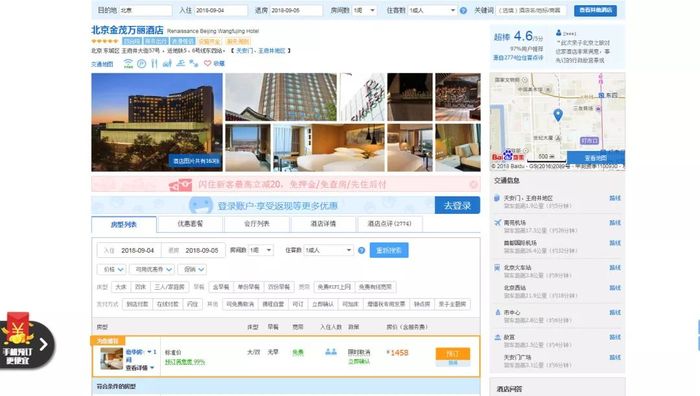Close the pink promotion banner

[x=473, y=184]
